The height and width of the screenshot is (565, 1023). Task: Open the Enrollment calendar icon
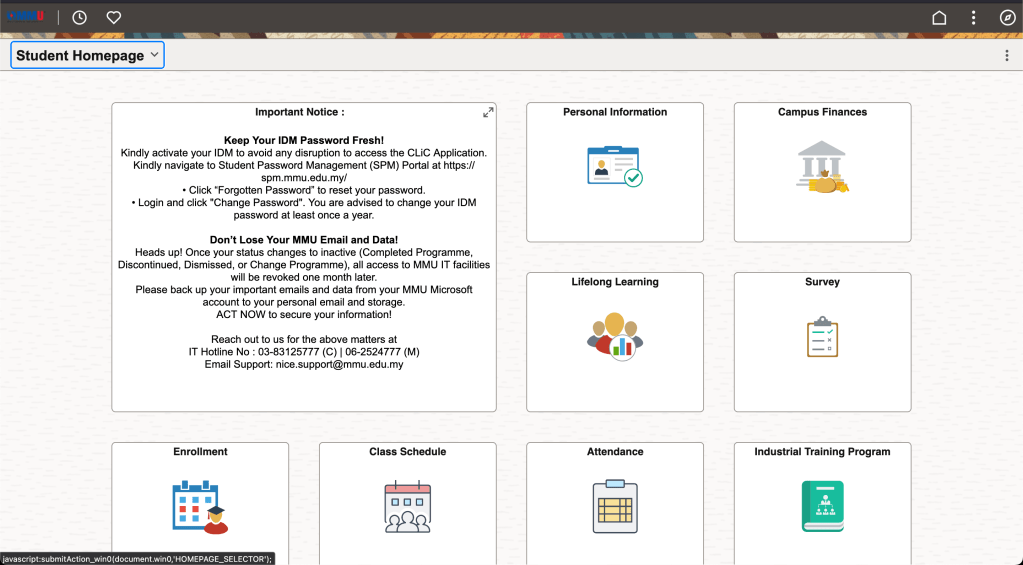(x=199, y=506)
